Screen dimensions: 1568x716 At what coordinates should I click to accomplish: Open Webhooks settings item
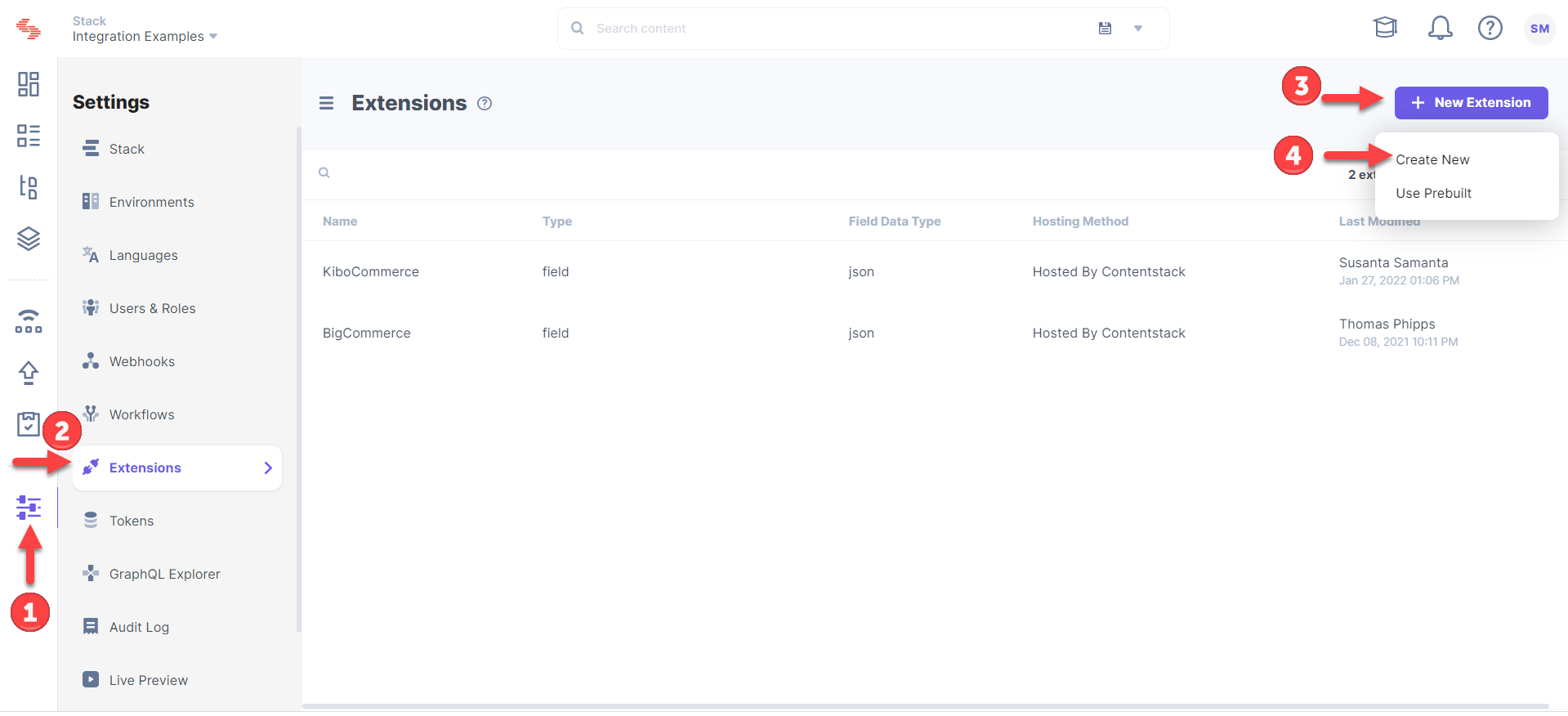(177, 361)
